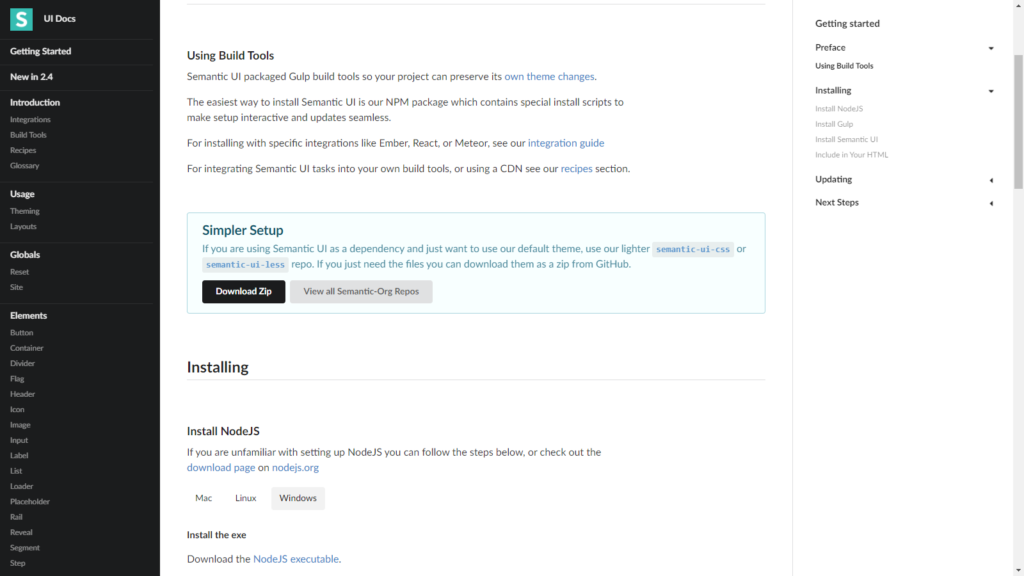Jump to Using Build Tools in outline
This screenshot has height=576, width=1024.
(x=844, y=66)
